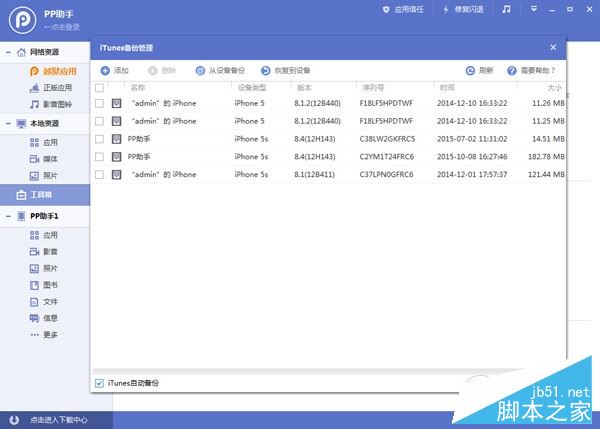Sort by the 时间 column header
600x429 pixels.
[447, 88]
